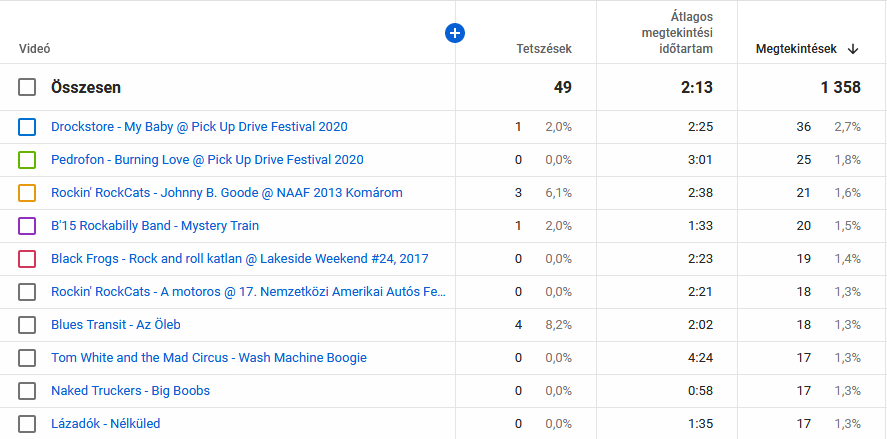Screen dimensions: 887x439
Task: Click the blue plus add-metric icon
Action: [455, 33]
